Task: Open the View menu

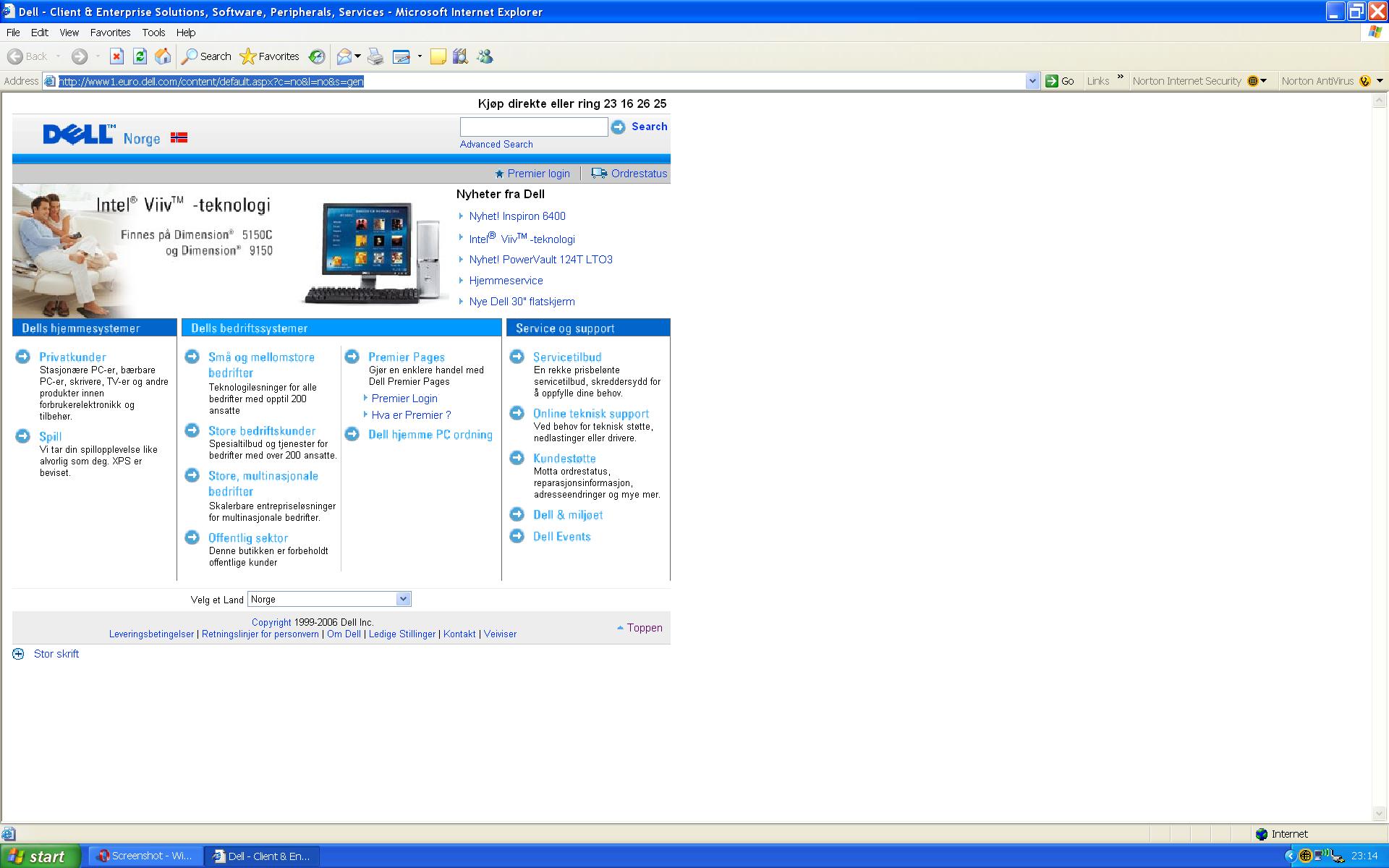Action: [x=69, y=33]
